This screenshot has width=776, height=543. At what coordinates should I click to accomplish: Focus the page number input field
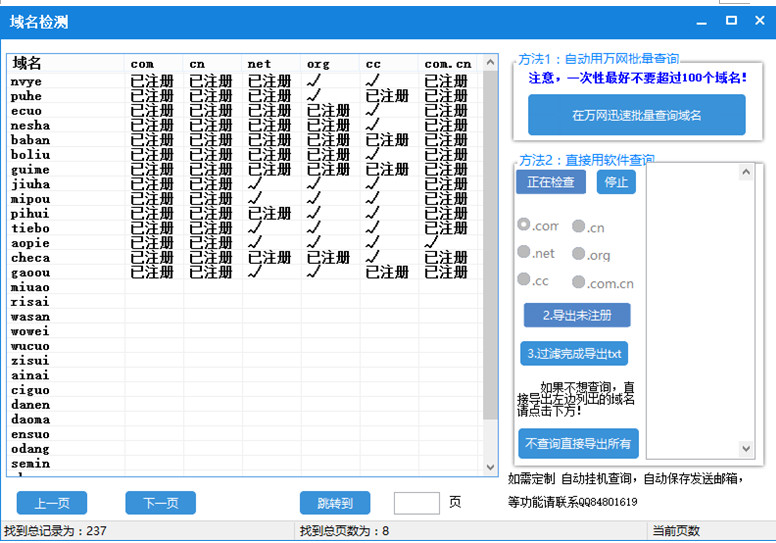(x=416, y=502)
